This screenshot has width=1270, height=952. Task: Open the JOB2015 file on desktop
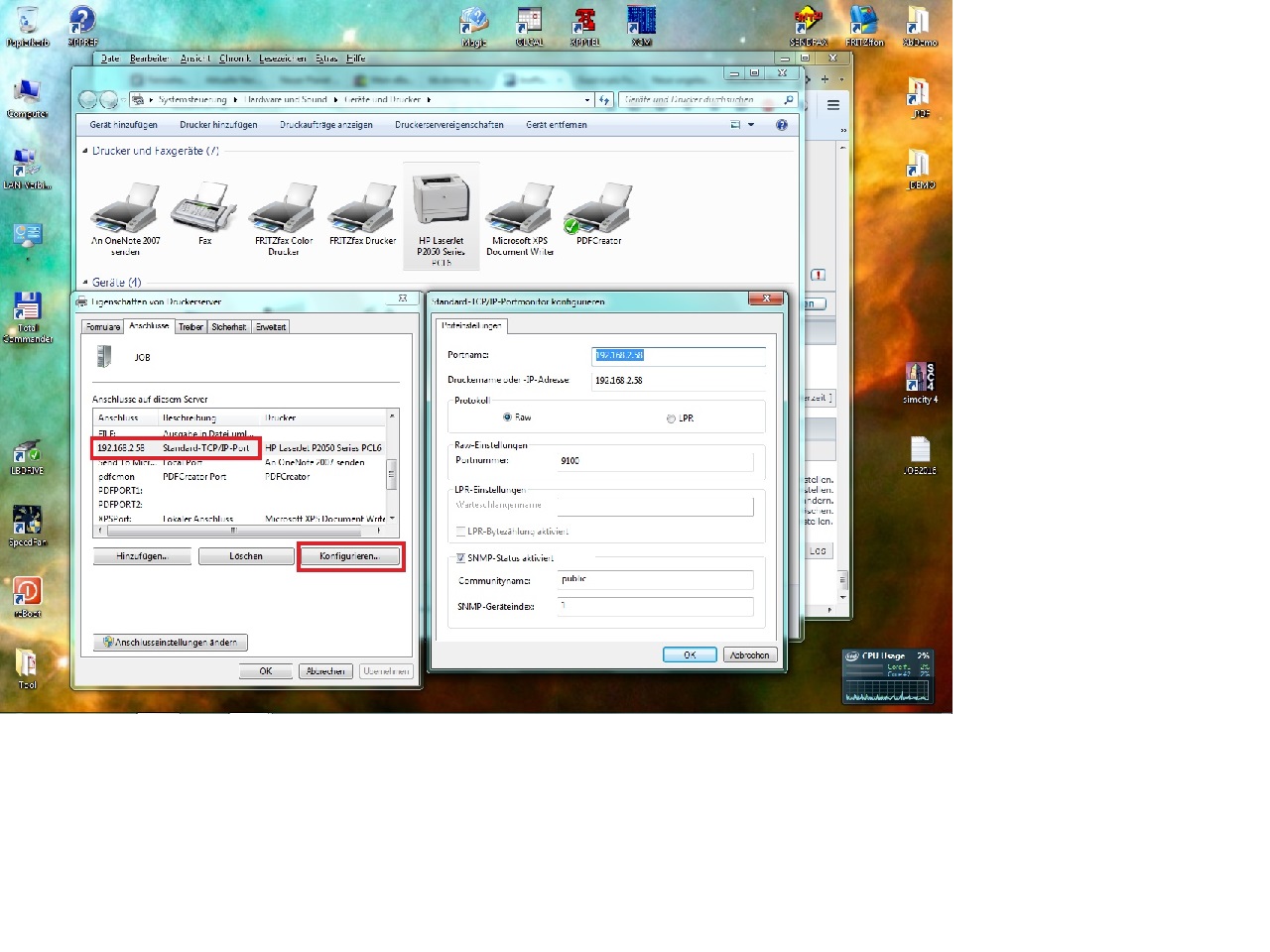click(920, 454)
